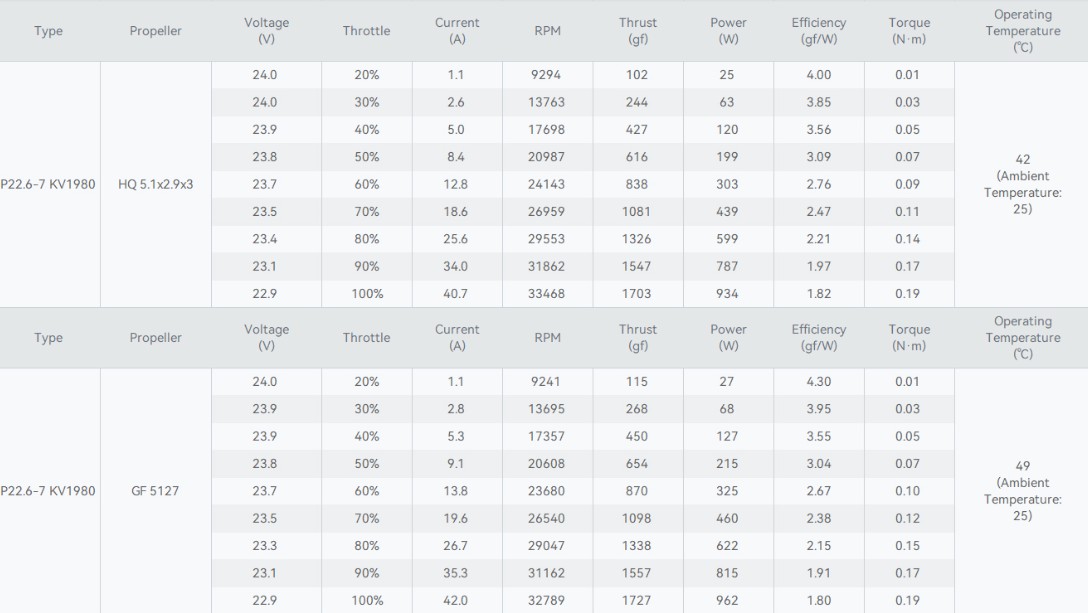Select the 2.67 efficiency cell
The image size is (1088, 613).
tap(818, 491)
